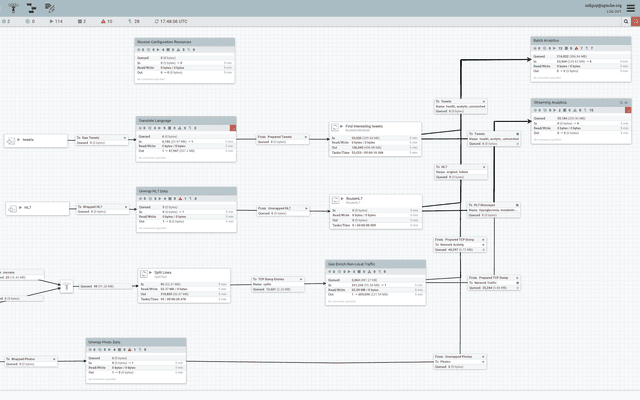Click the funnel component icon in top toolbar
Image resolution: width=640 pixels, height=400 pixels.
(x=13, y=8)
